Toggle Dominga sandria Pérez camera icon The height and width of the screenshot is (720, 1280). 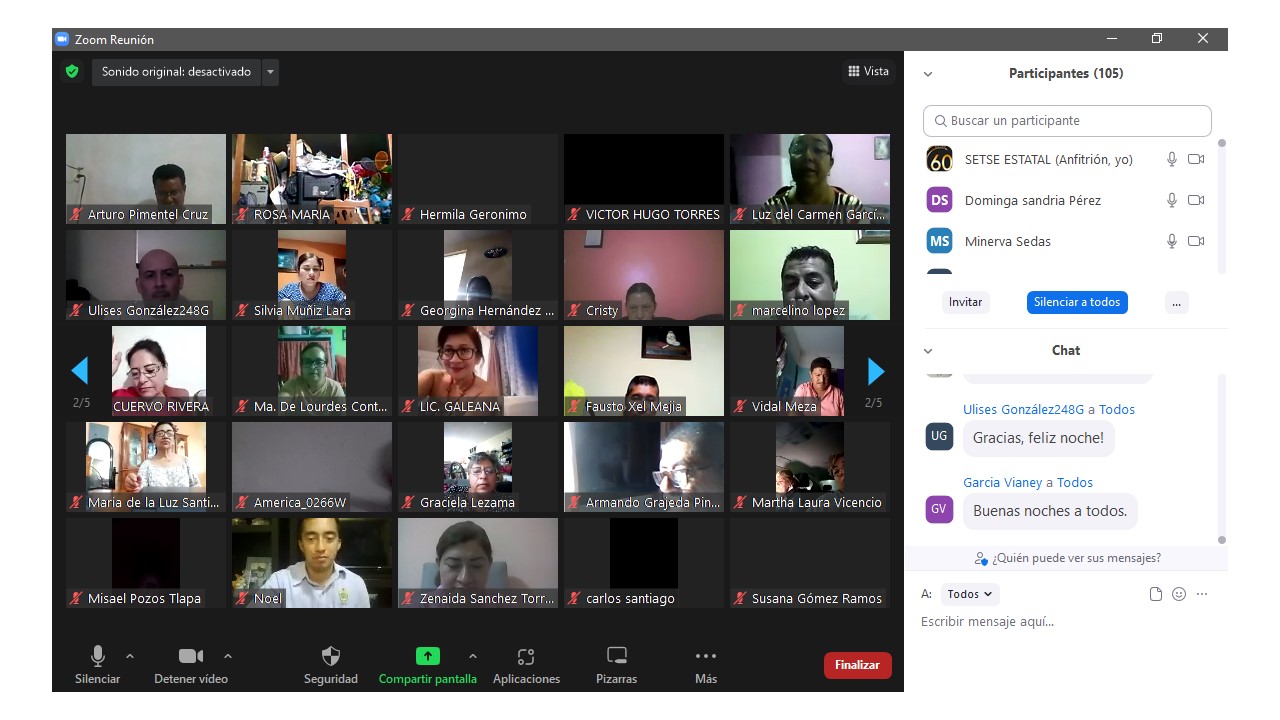pos(1196,200)
